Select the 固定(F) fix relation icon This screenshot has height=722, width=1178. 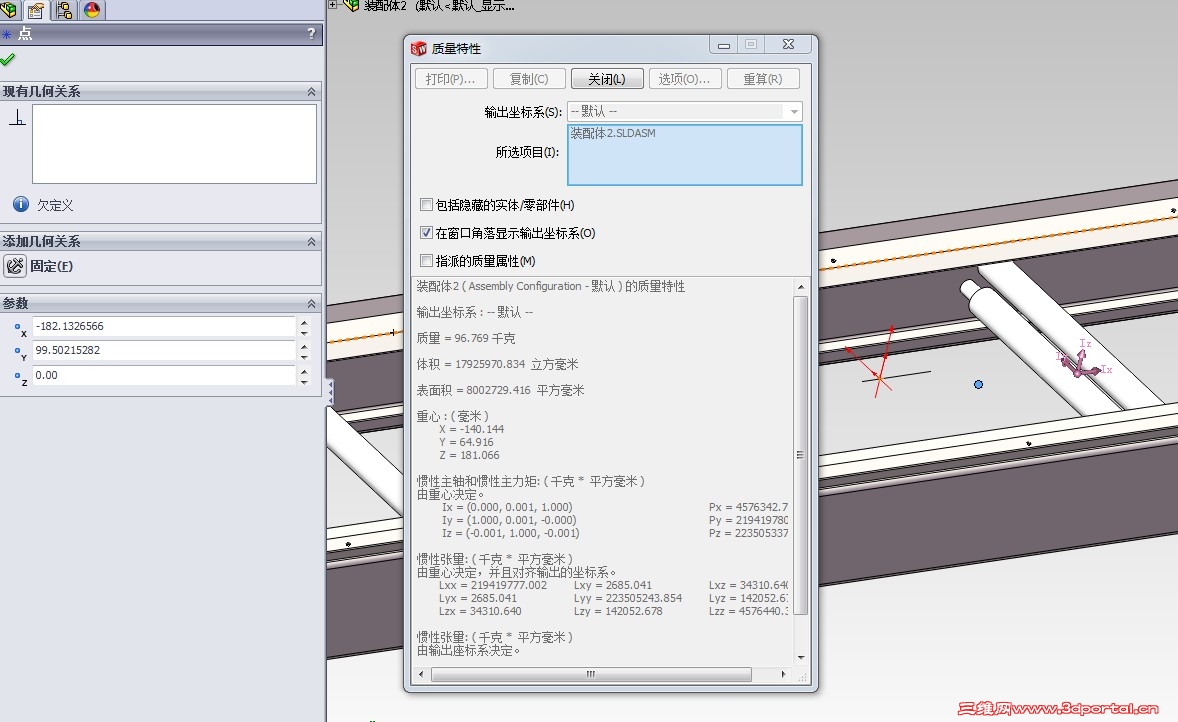coord(16,267)
